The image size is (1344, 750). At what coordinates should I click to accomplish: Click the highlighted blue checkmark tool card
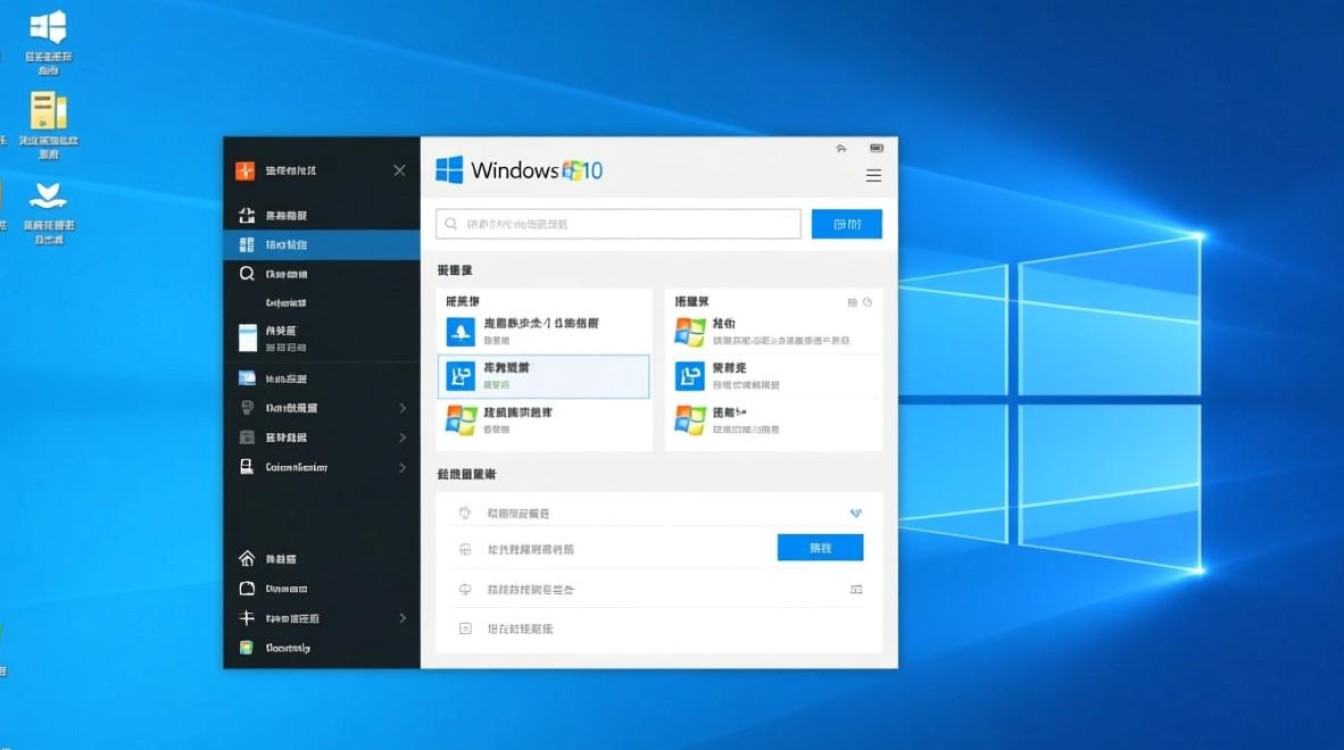461,377
